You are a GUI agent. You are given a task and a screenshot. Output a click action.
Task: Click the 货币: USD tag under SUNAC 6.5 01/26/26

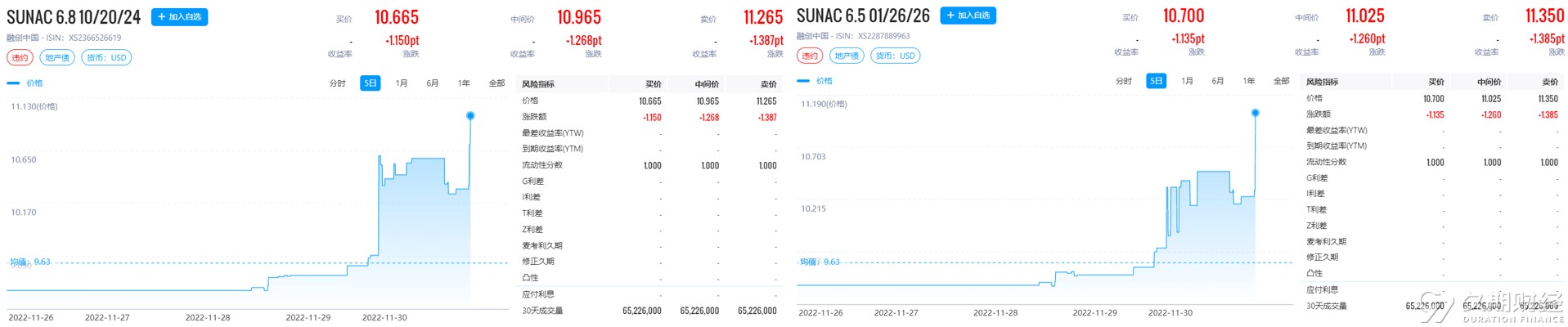[896, 56]
